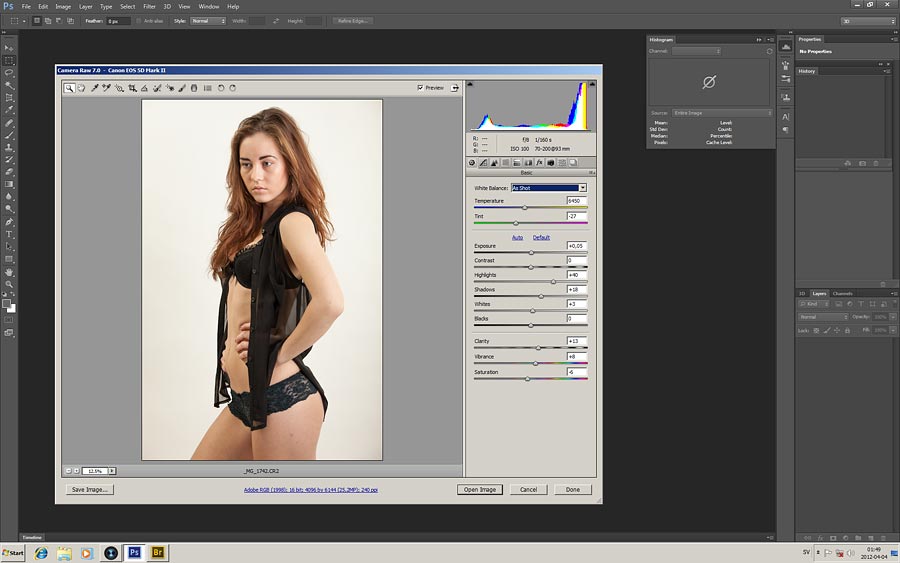
Task: Open the White Balance dropdown
Action: pos(548,188)
